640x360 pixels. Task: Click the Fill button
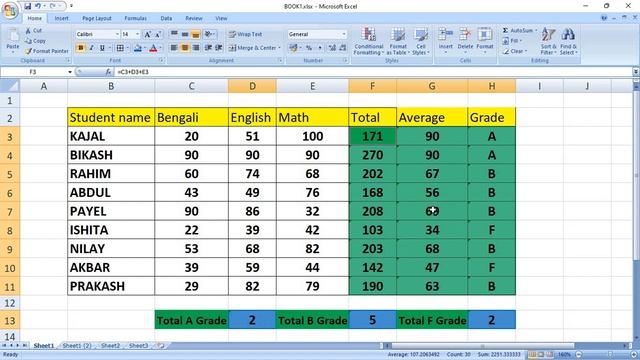[x=512, y=41]
